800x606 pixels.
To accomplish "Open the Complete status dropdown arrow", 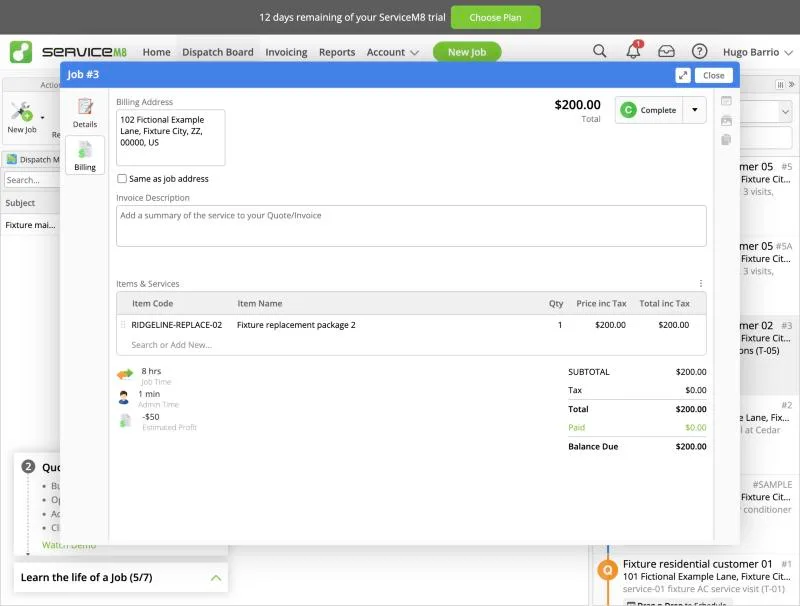I will coord(694,110).
